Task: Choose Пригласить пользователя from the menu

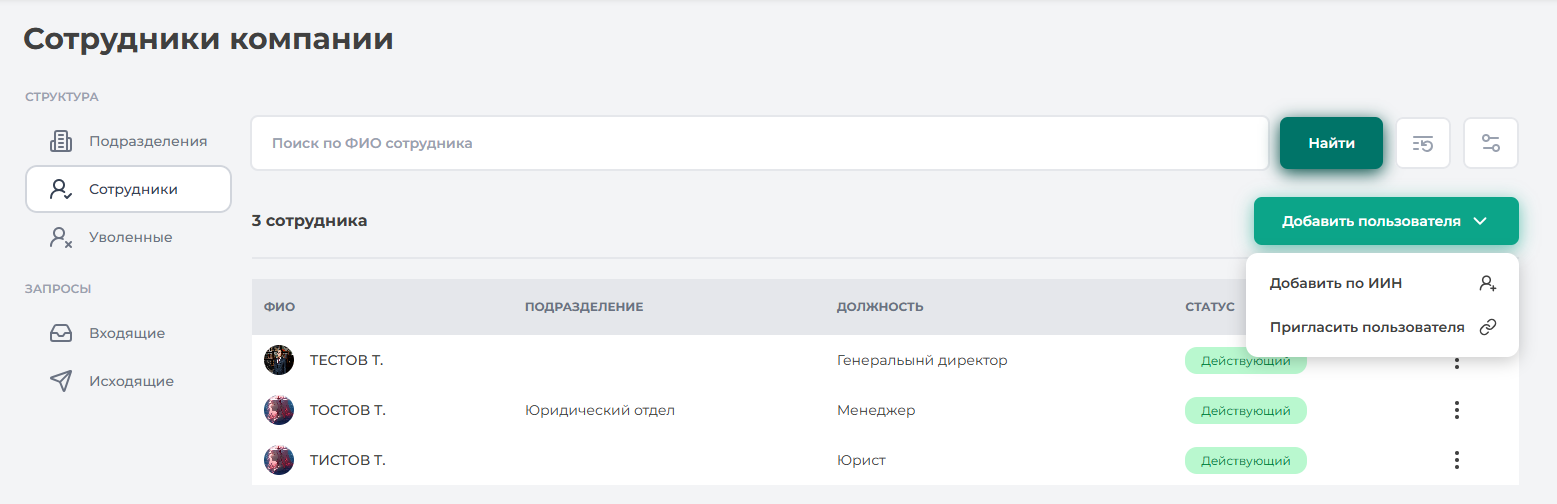Action: coord(1366,327)
